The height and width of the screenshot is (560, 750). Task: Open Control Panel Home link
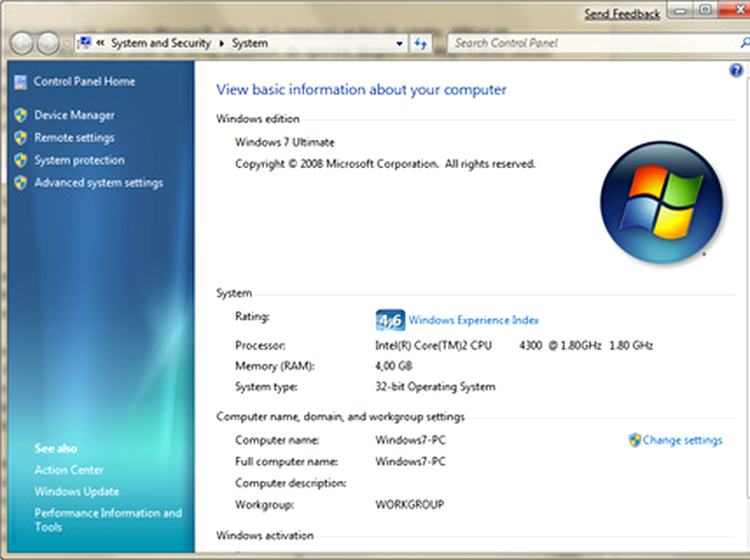(x=84, y=81)
